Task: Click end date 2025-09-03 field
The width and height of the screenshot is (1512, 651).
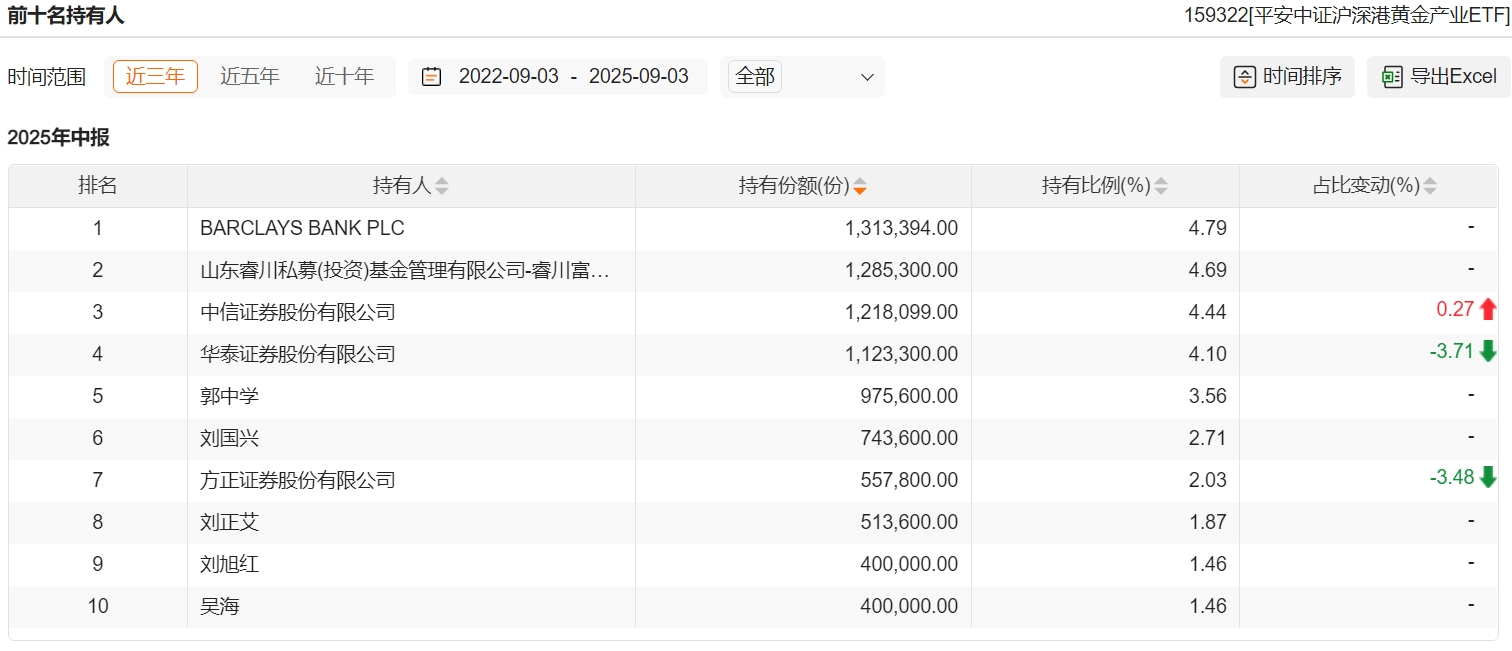Action: coord(639,77)
